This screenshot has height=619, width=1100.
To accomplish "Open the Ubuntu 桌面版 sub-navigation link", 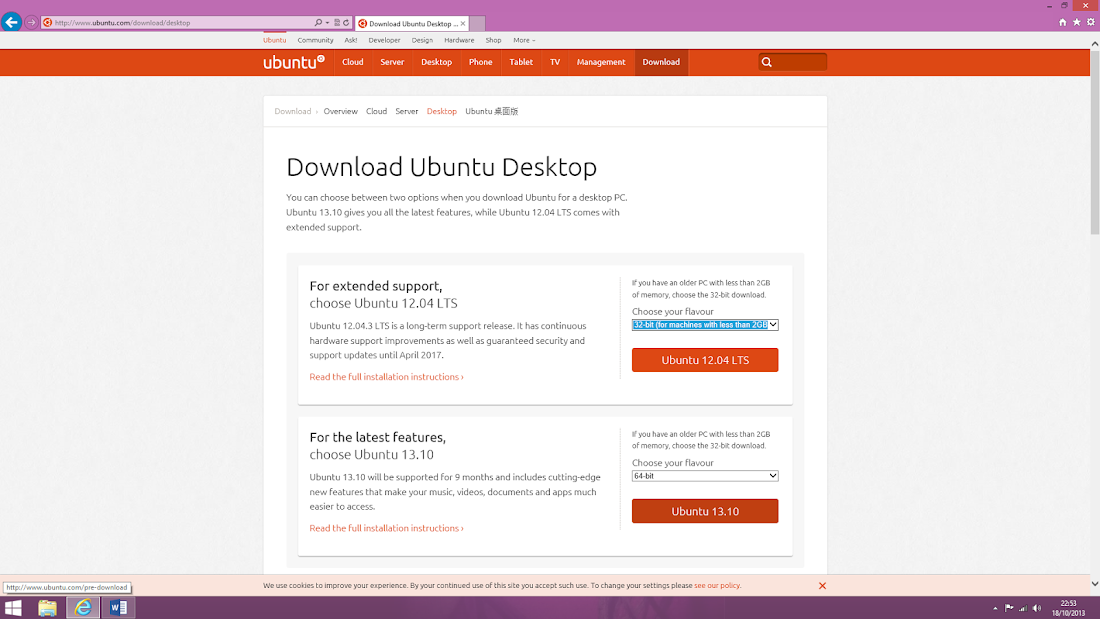I will (x=492, y=111).
